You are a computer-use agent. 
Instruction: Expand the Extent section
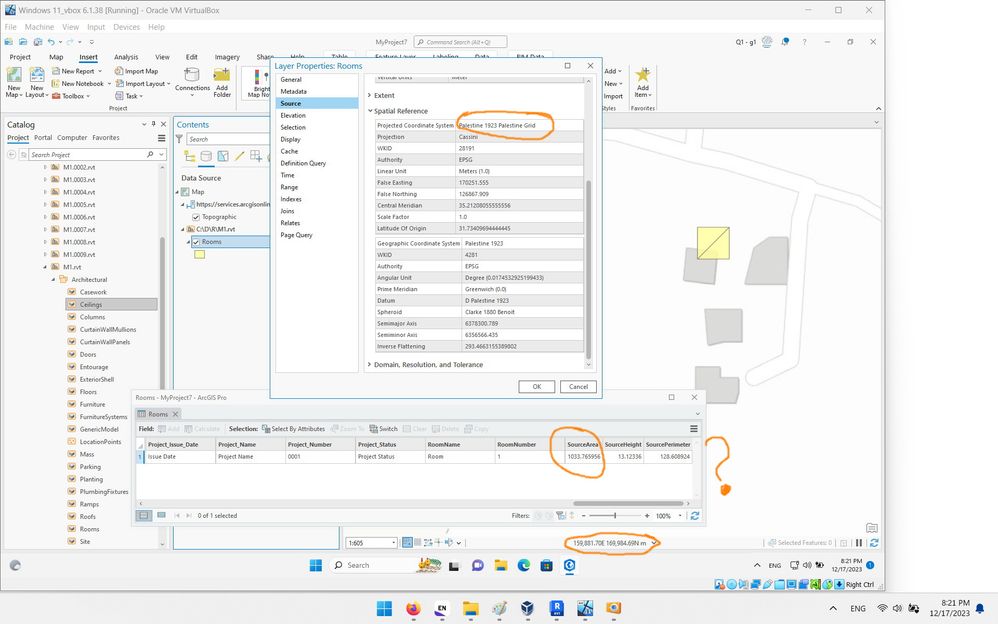coord(370,96)
